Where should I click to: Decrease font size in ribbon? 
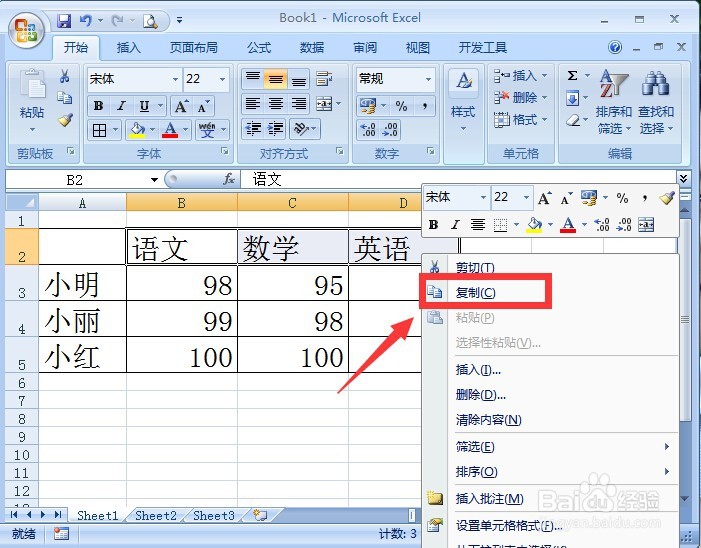coord(203,106)
